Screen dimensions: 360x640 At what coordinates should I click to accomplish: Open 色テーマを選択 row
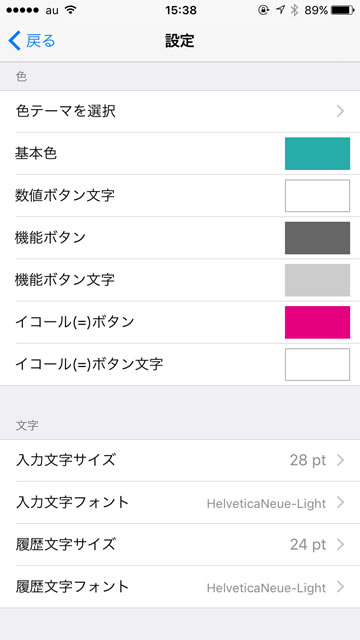[180, 111]
